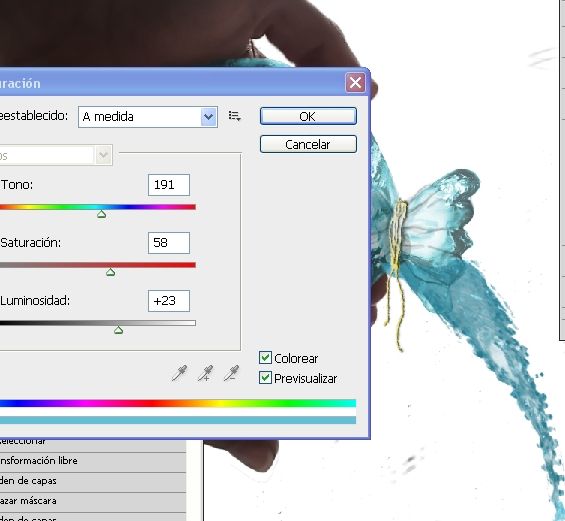Open the A medida preset dropdown
This screenshot has width=565, height=521.
[x=148, y=117]
